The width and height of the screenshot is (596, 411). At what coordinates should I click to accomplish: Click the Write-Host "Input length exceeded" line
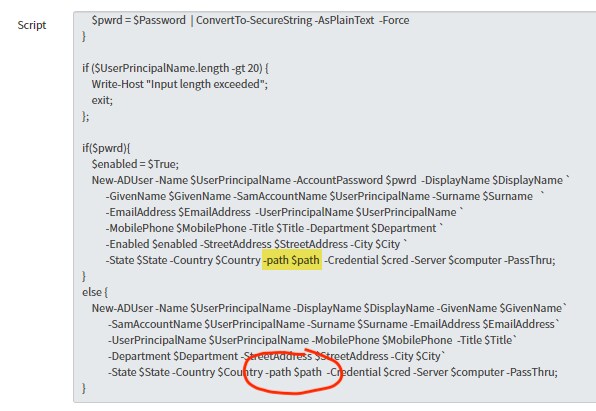point(180,84)
